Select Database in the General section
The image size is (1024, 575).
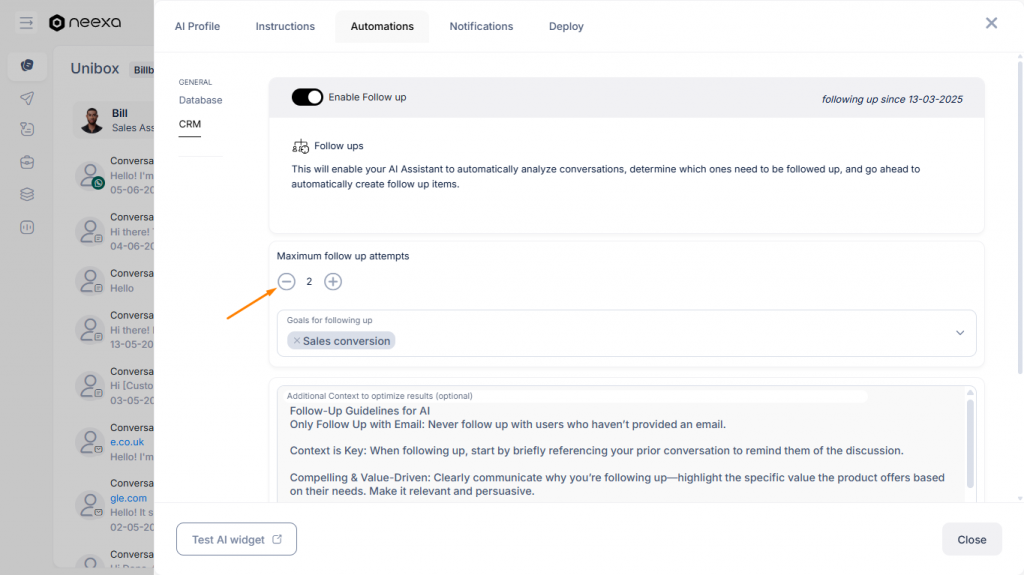200,100
